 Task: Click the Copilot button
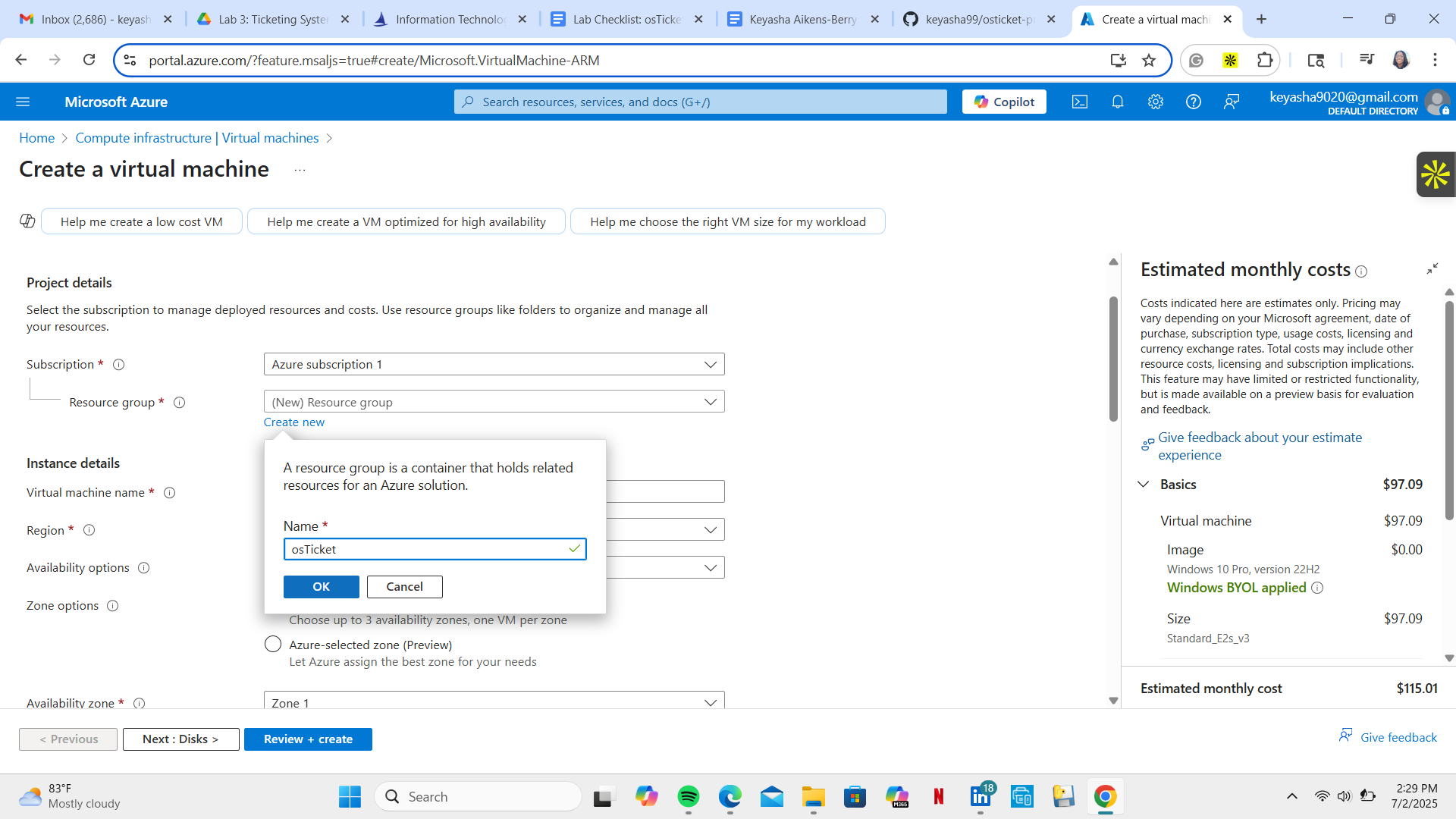[x=1004, y=102]
